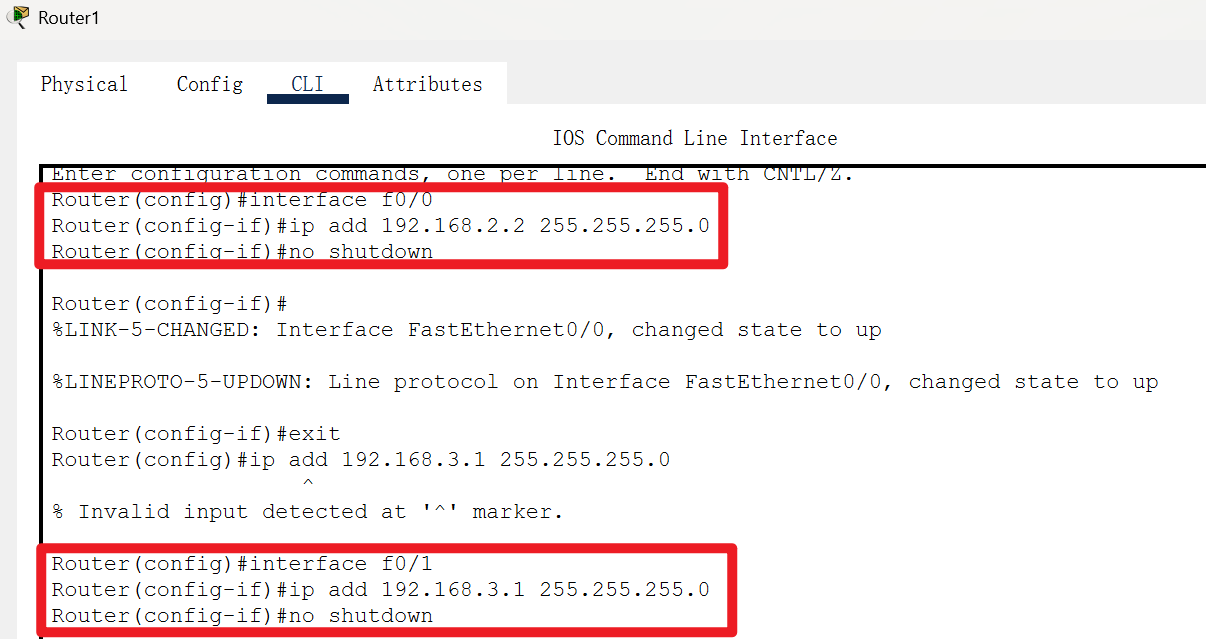Open the Attributes tab
1206x639 pixels.
(x=427, y=84)
